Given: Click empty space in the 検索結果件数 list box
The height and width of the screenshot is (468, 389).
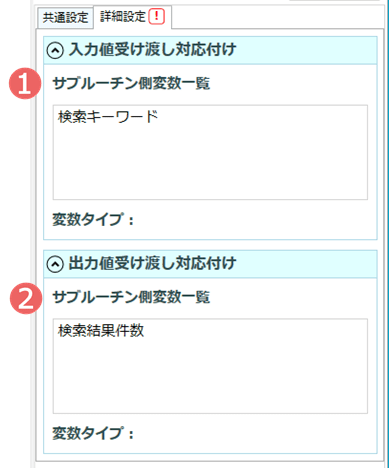Looking at the screenshot, I should click(x=210, y=377).
